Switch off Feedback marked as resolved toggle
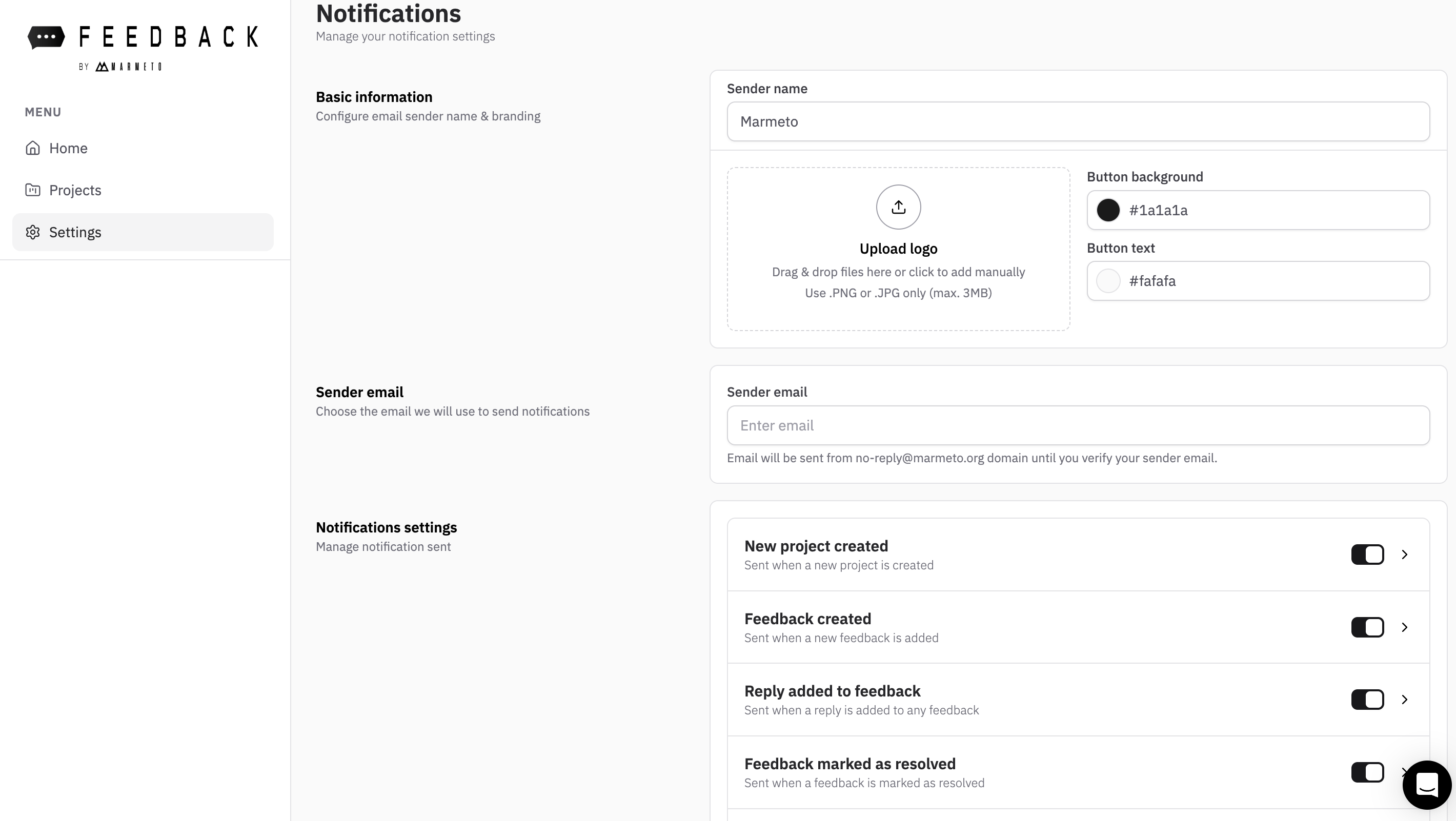 tap(1367, 772)
